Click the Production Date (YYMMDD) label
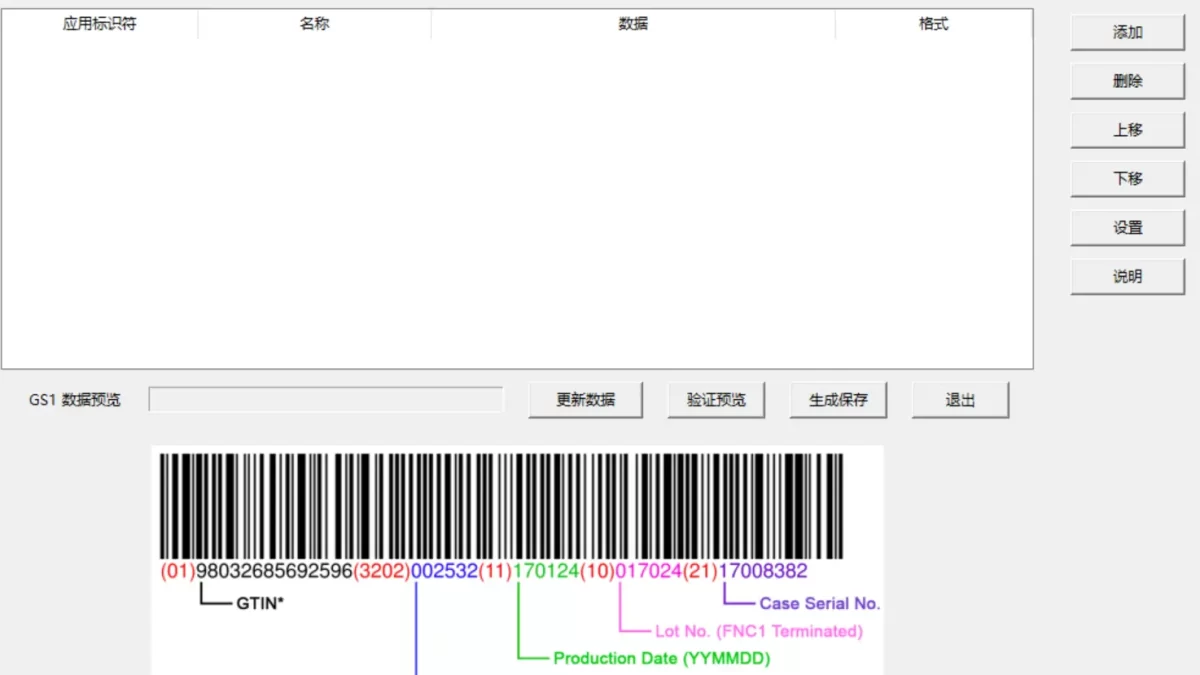 (x=662, y=658)
